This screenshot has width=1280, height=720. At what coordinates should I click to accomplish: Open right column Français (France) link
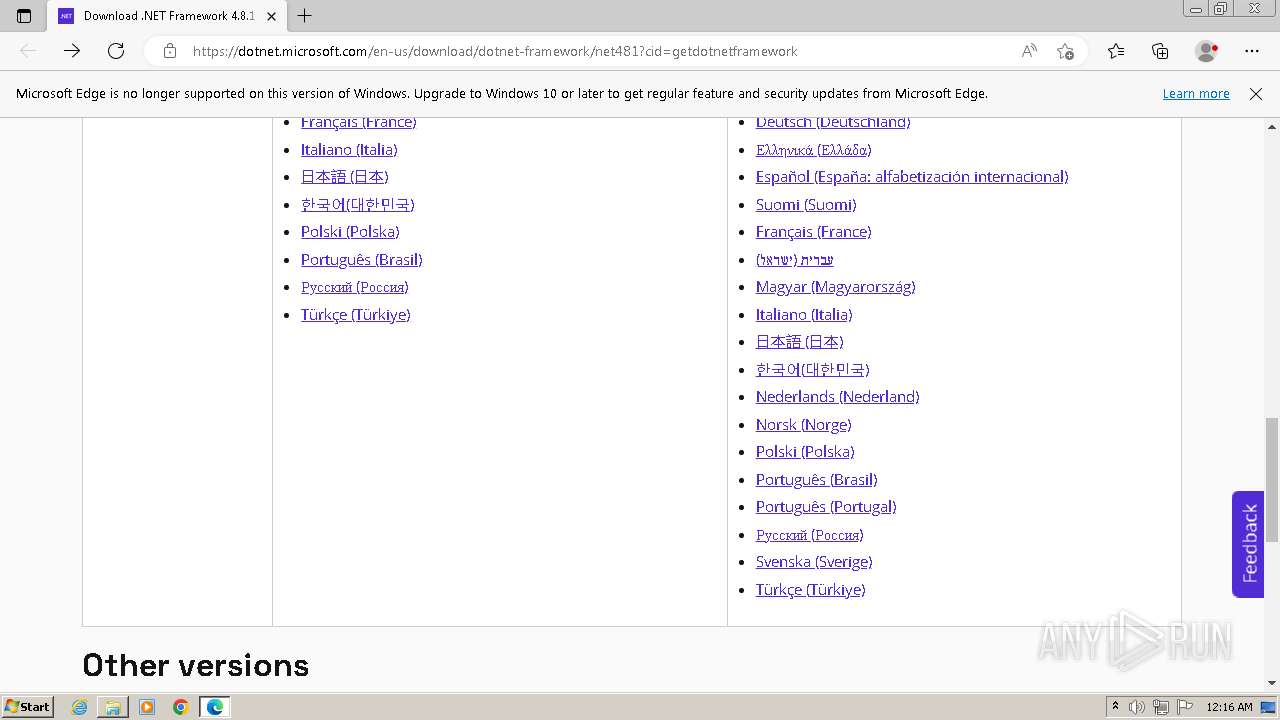pos(813,232)
